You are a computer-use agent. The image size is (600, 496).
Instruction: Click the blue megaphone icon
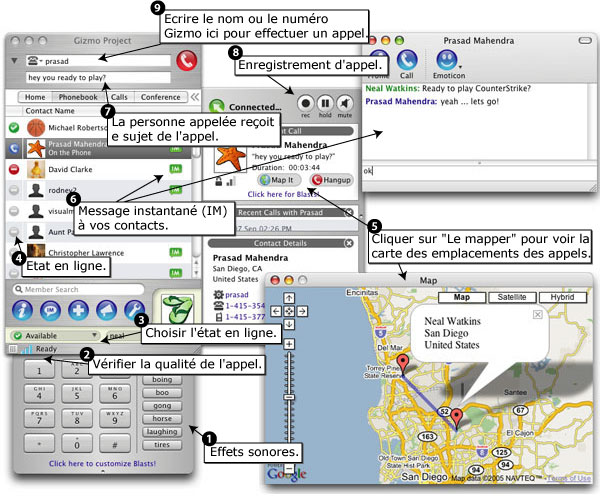[x=106, y=310]
